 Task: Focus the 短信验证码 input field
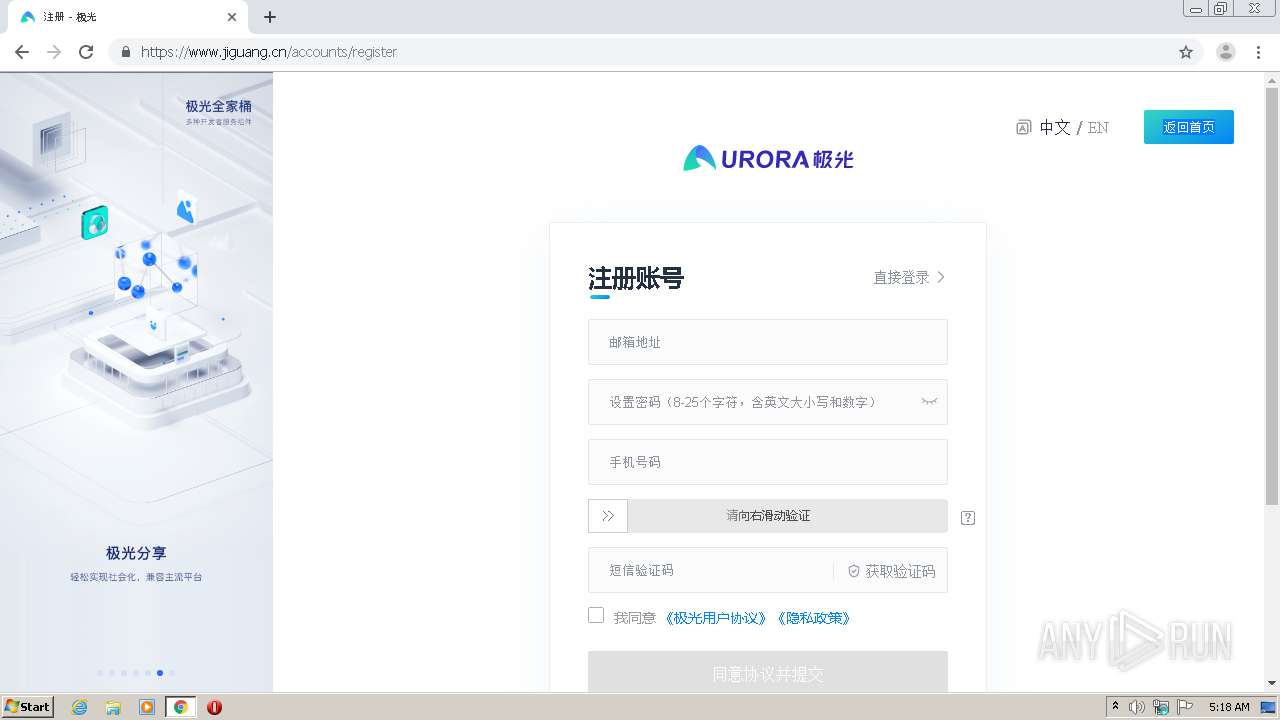pyautogui.click(x=710, y=570)
